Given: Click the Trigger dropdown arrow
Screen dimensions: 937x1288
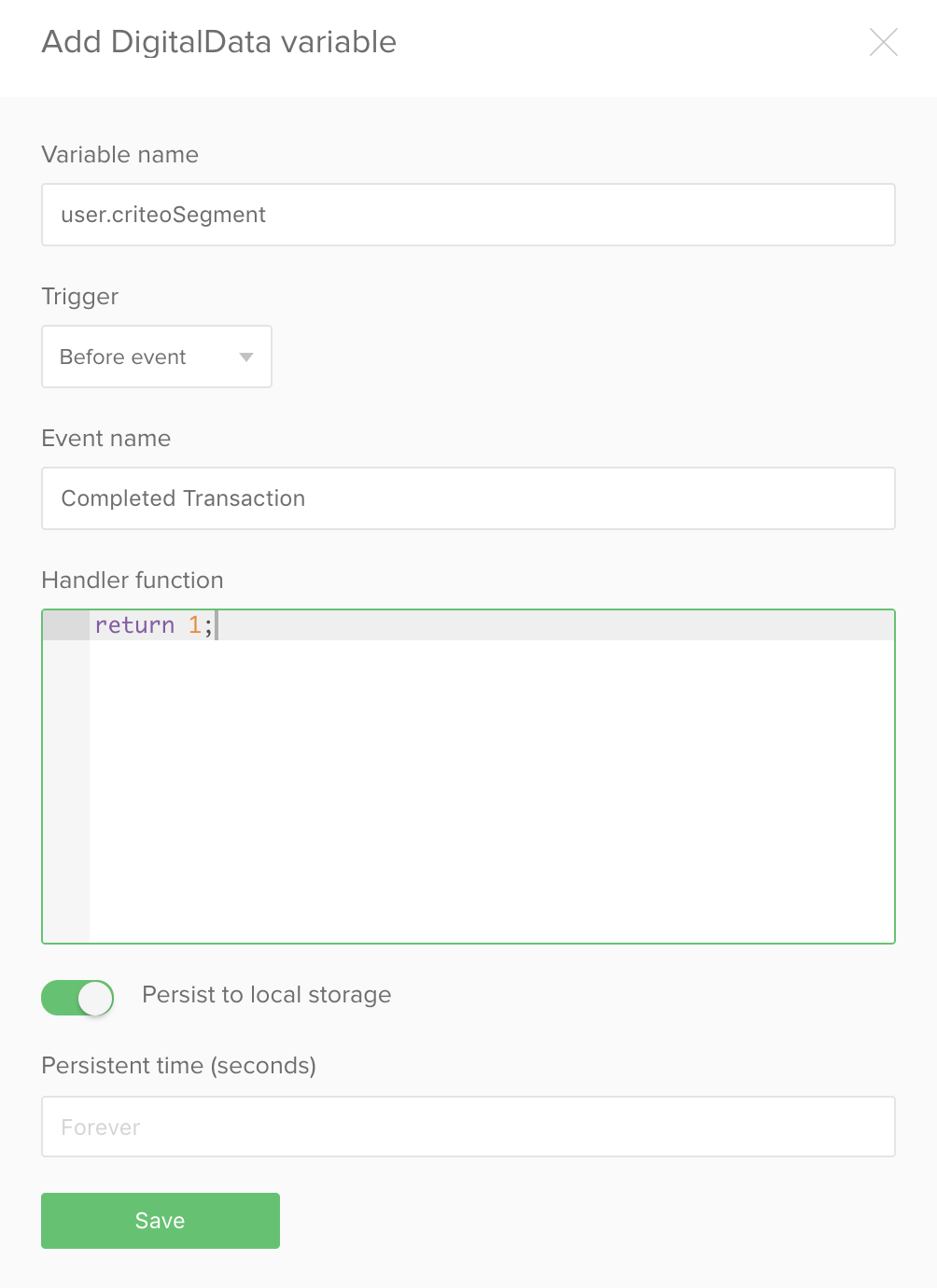Looking at the screenshot, I should point(246,357).
